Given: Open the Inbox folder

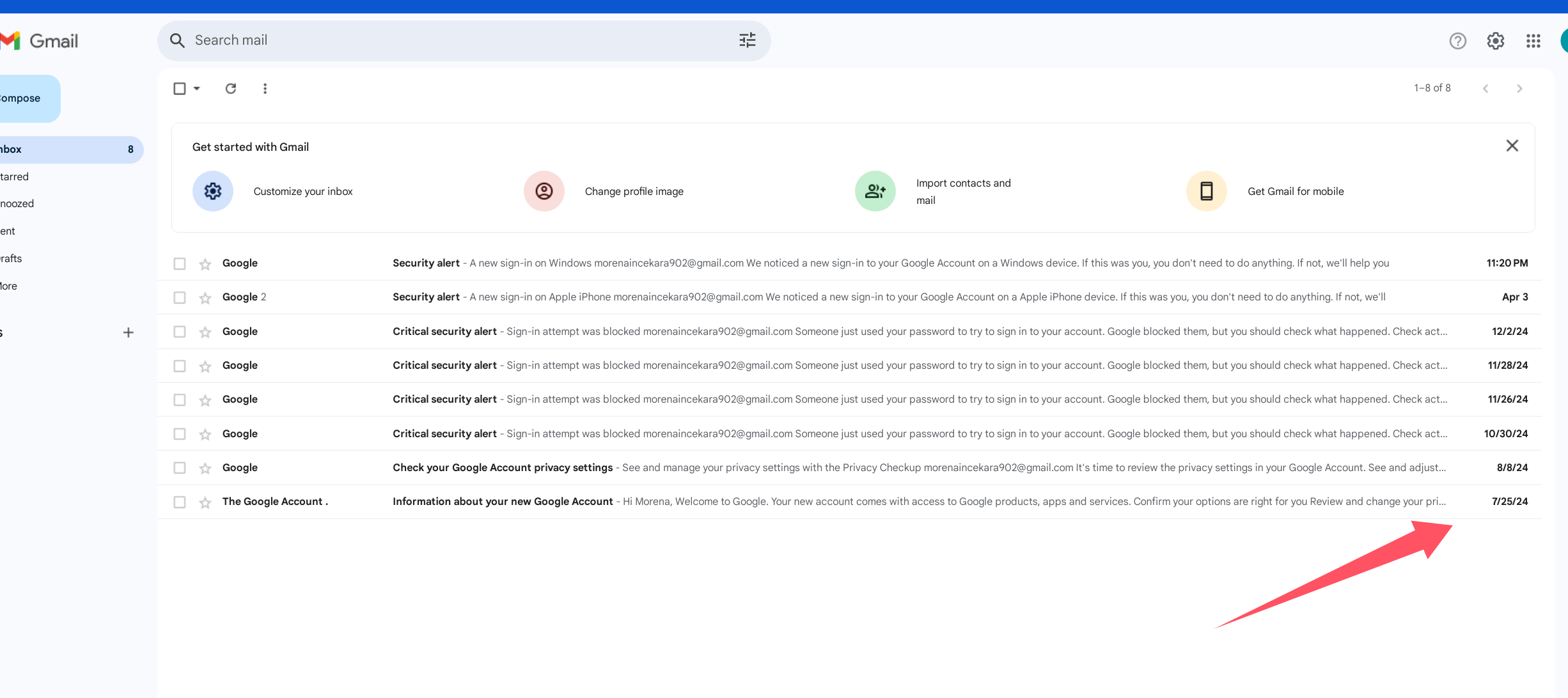Looking at the screenshot, I should 71,150.
